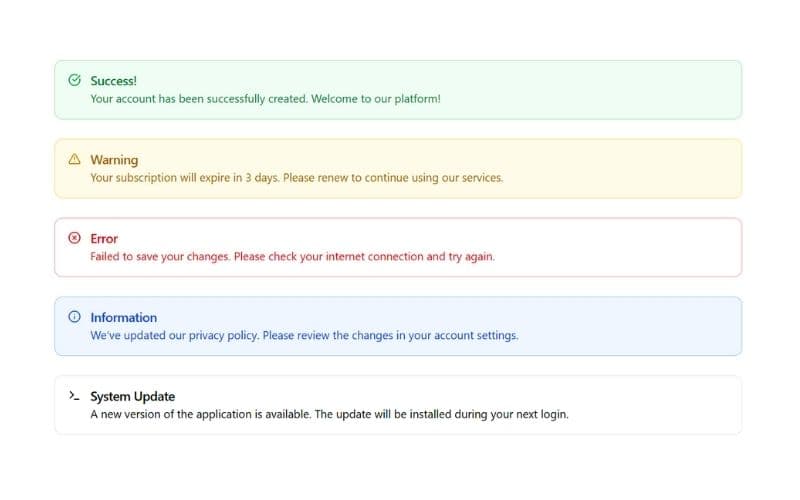Select the 'Information' heading
The width and height of the screenshot is (800, 500).
(x=123, y=317)
